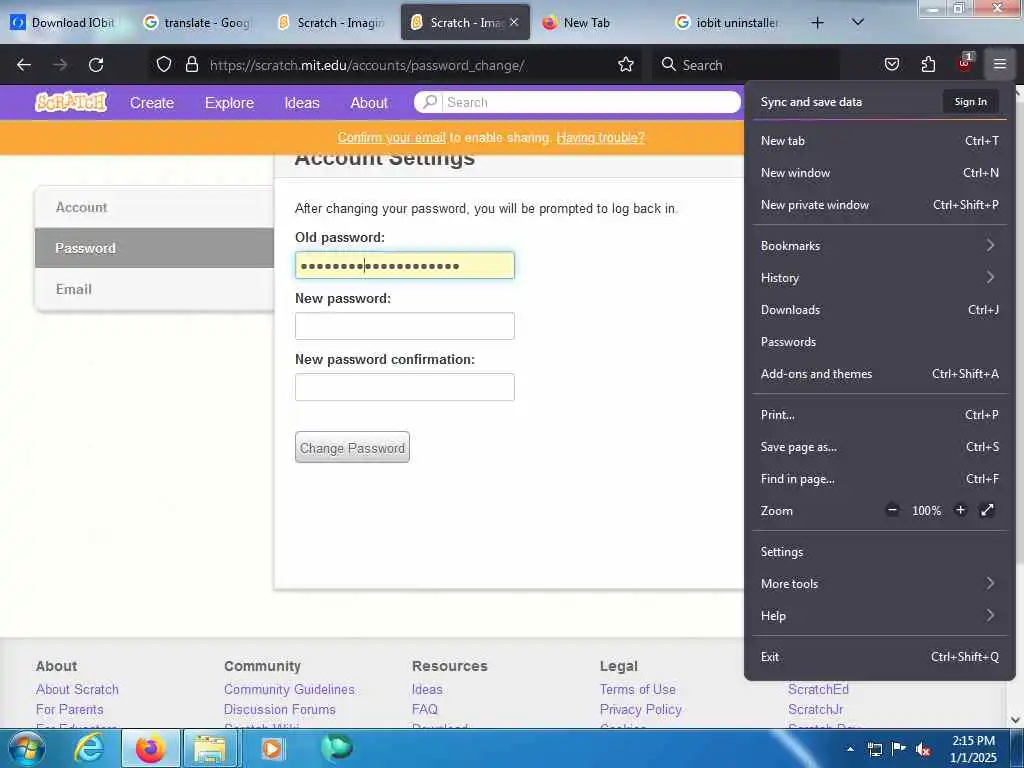The image size is (1024, 768).
Task: Exit Firefox from menu
Action: [x=878, y=656]
